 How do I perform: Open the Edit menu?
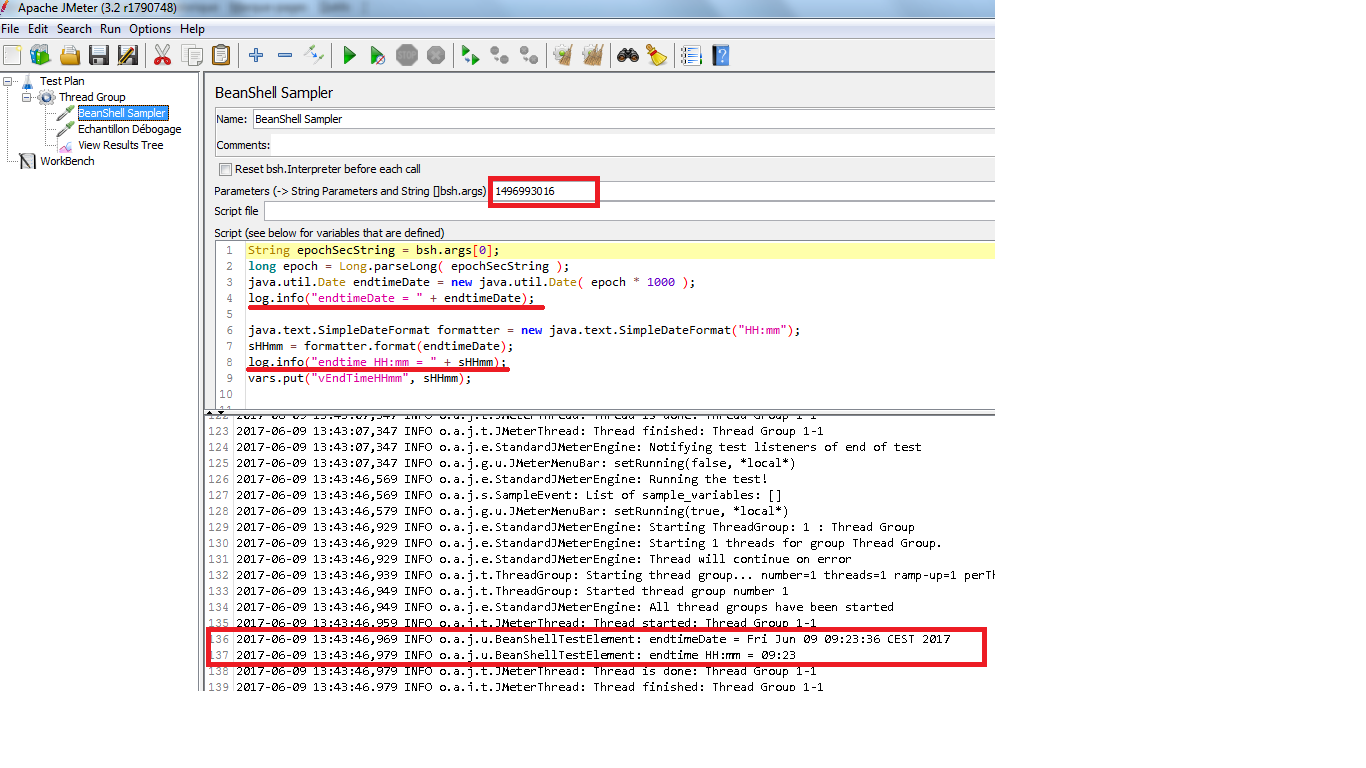38,29
